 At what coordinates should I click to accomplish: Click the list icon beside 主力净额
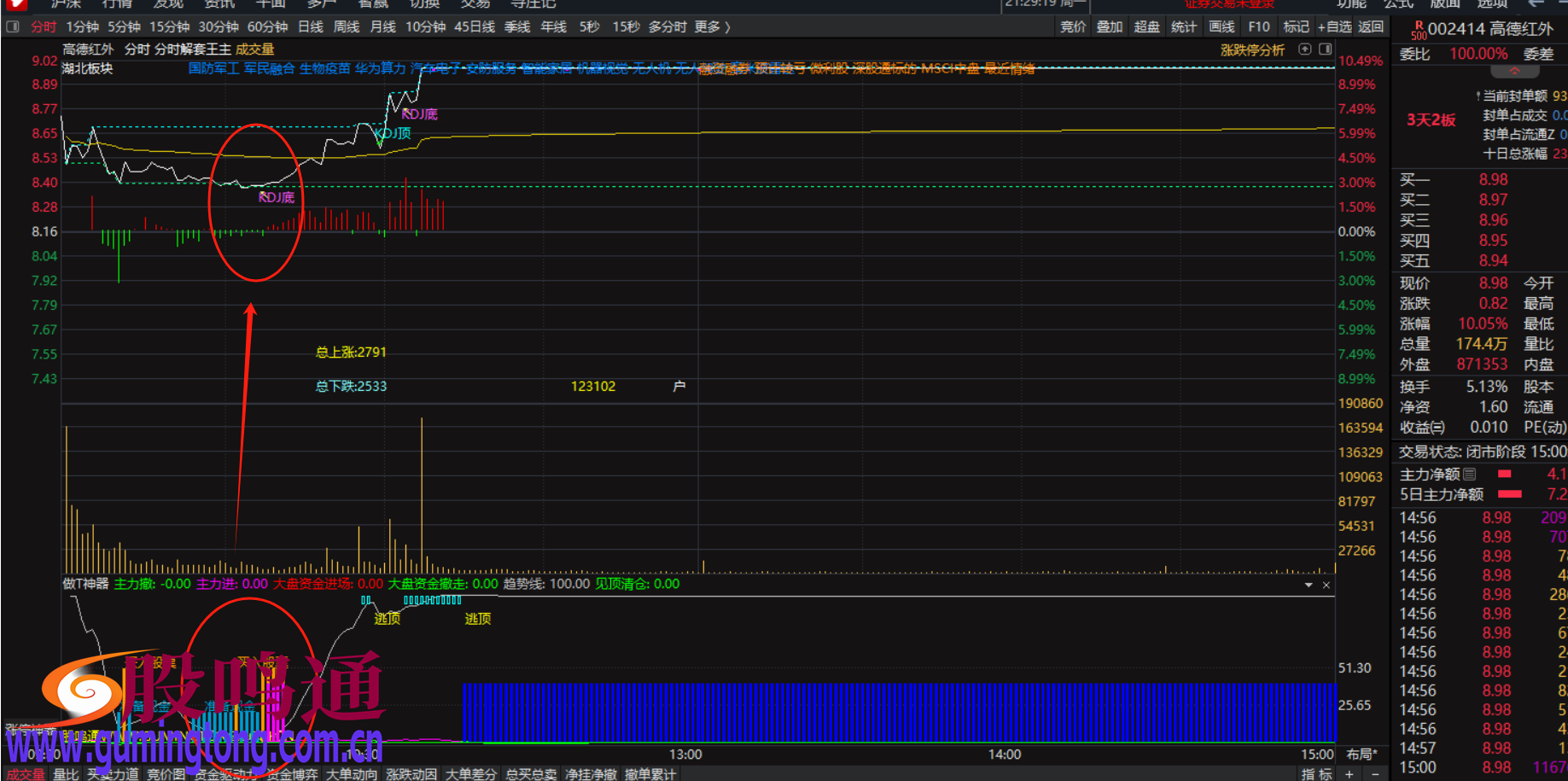point(1469,474)
